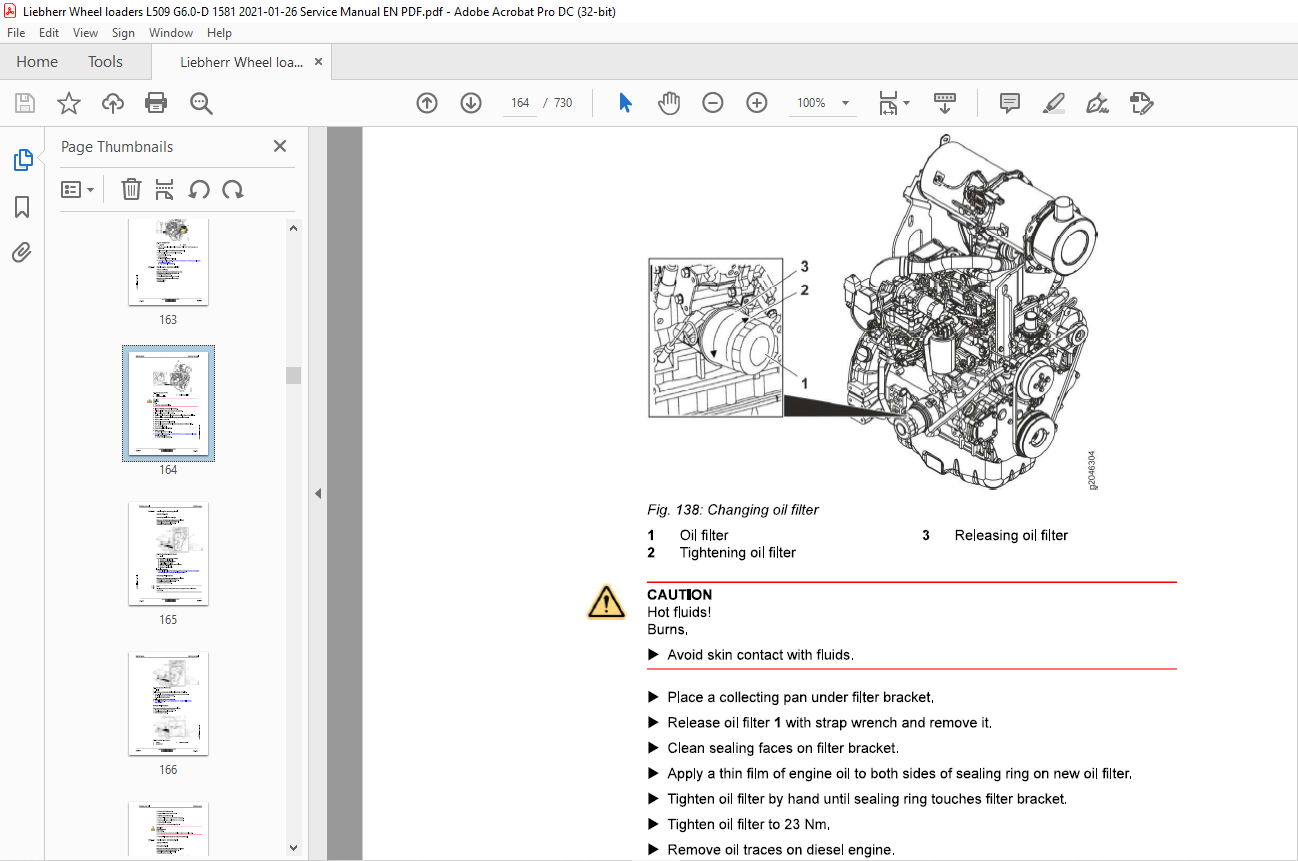The width and height of the screenshot is (1298, 861).
Task: Rotate the page clockwise
Action: [x=233, y=189]
